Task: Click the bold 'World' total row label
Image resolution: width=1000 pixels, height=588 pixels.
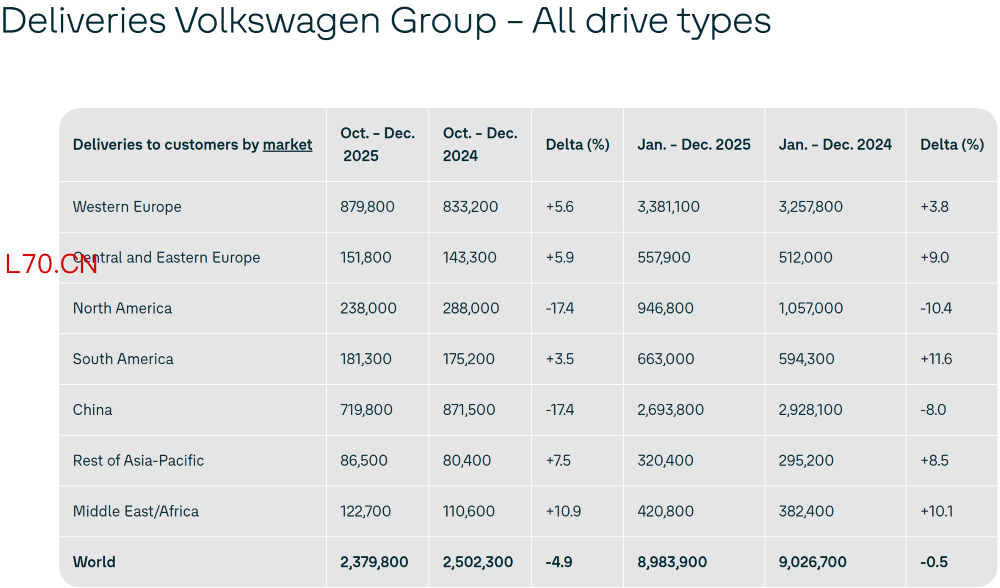Action: pyautogui.click(x=94, y=562)
